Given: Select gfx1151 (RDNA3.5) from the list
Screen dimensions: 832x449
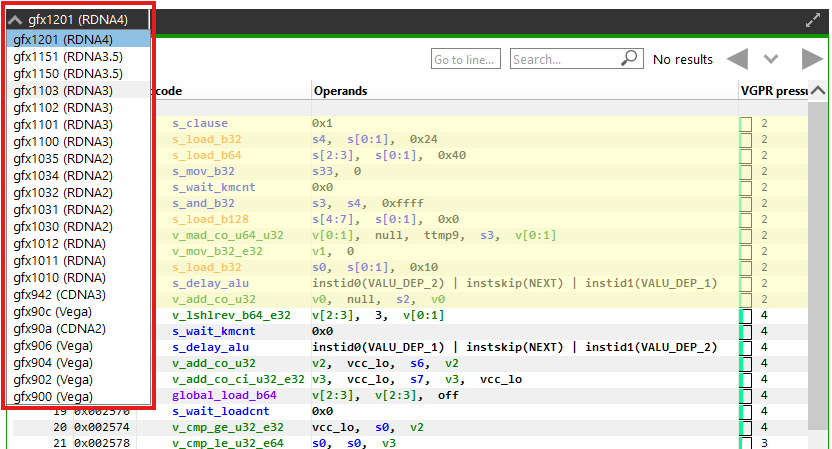Looking at the screenshot, I should (x=68, y=56).
